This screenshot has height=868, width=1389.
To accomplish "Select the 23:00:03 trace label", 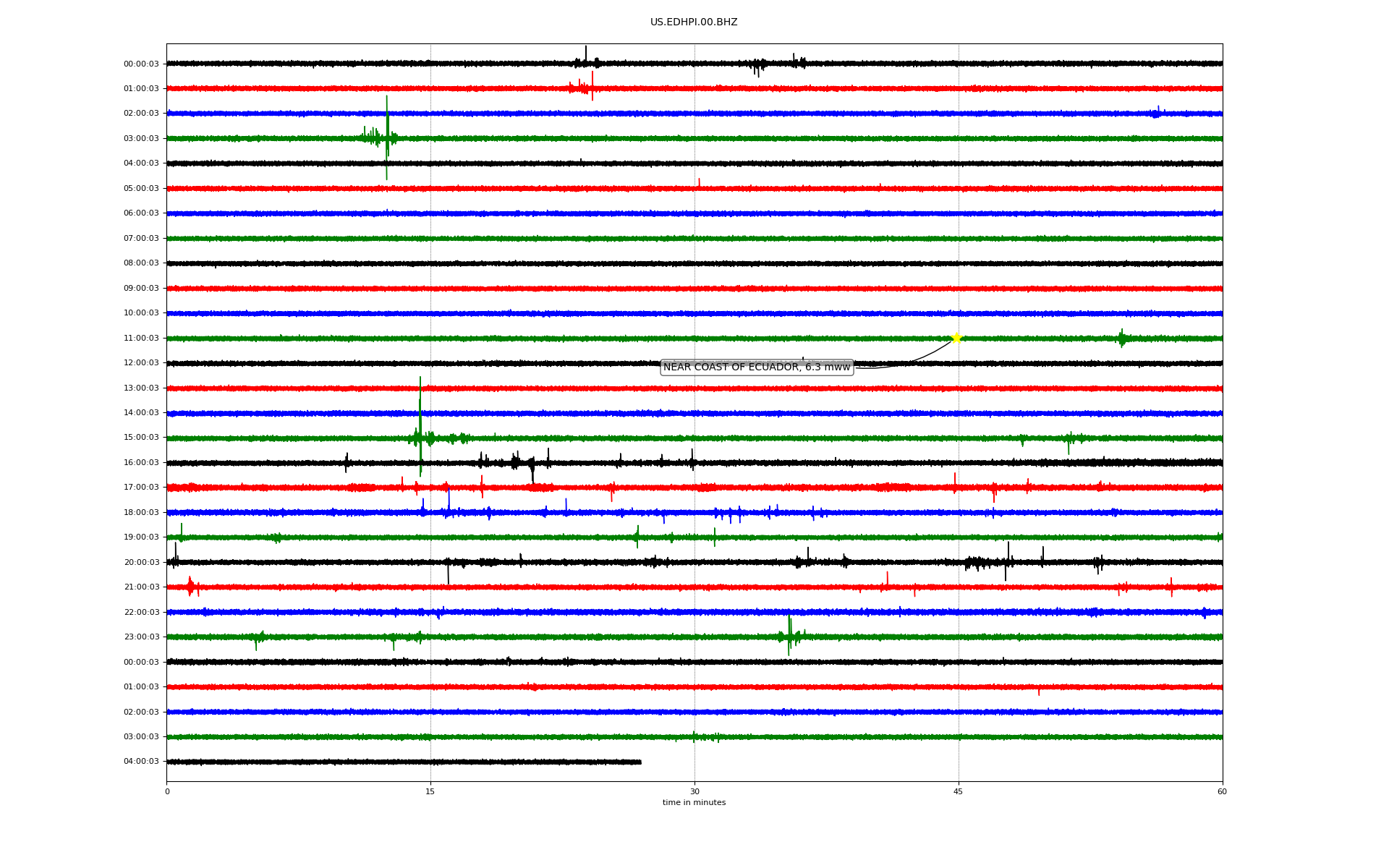I will tap(141, 637).
